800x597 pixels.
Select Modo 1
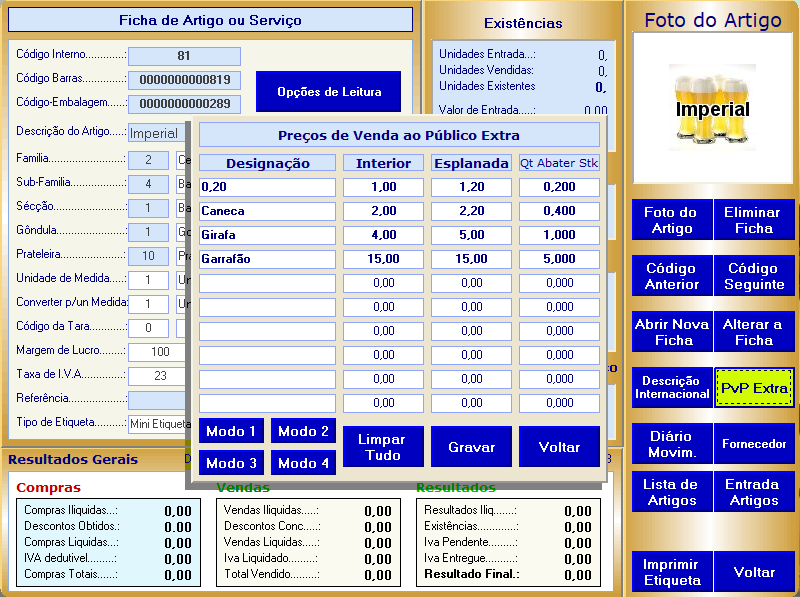point(231,431)
